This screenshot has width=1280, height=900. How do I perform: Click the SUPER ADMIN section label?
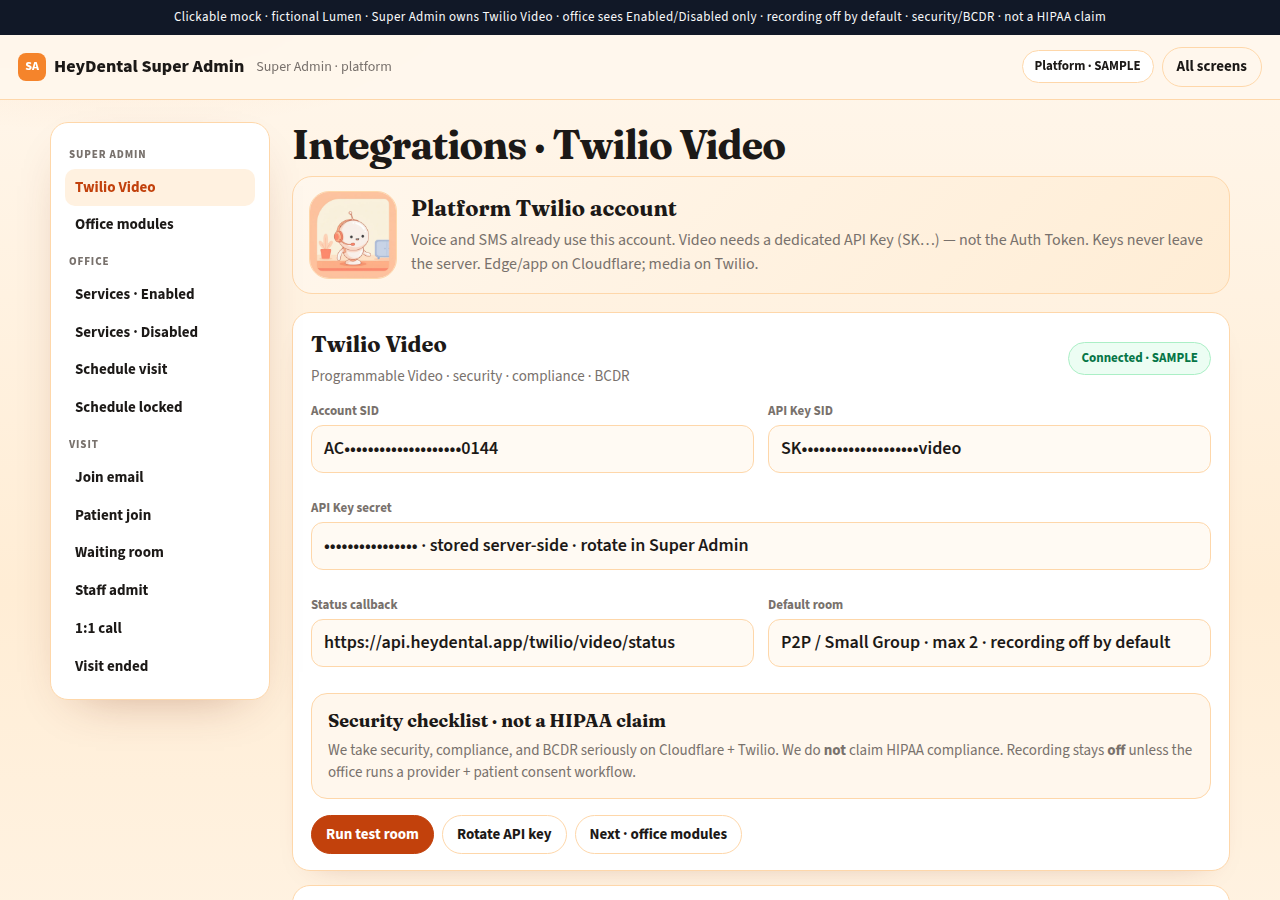pyautogui.click(x=107, y=154)
